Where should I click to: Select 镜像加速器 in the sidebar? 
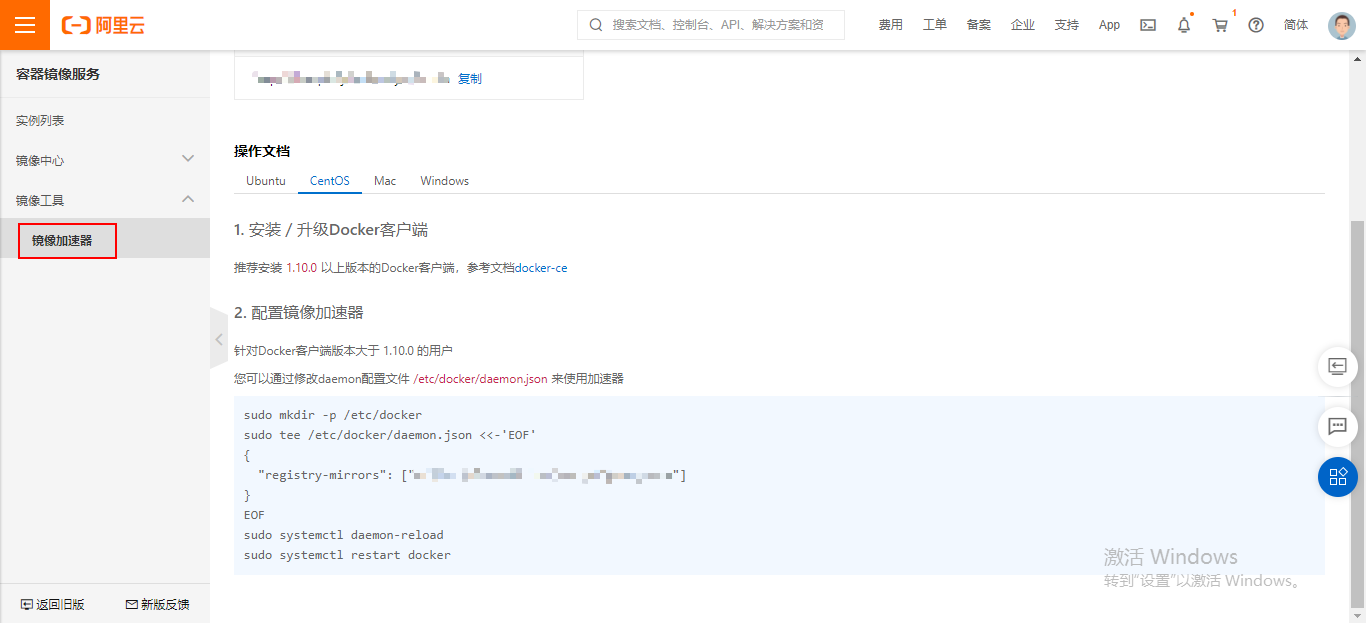pyautogui.click(x=62, y=240)
